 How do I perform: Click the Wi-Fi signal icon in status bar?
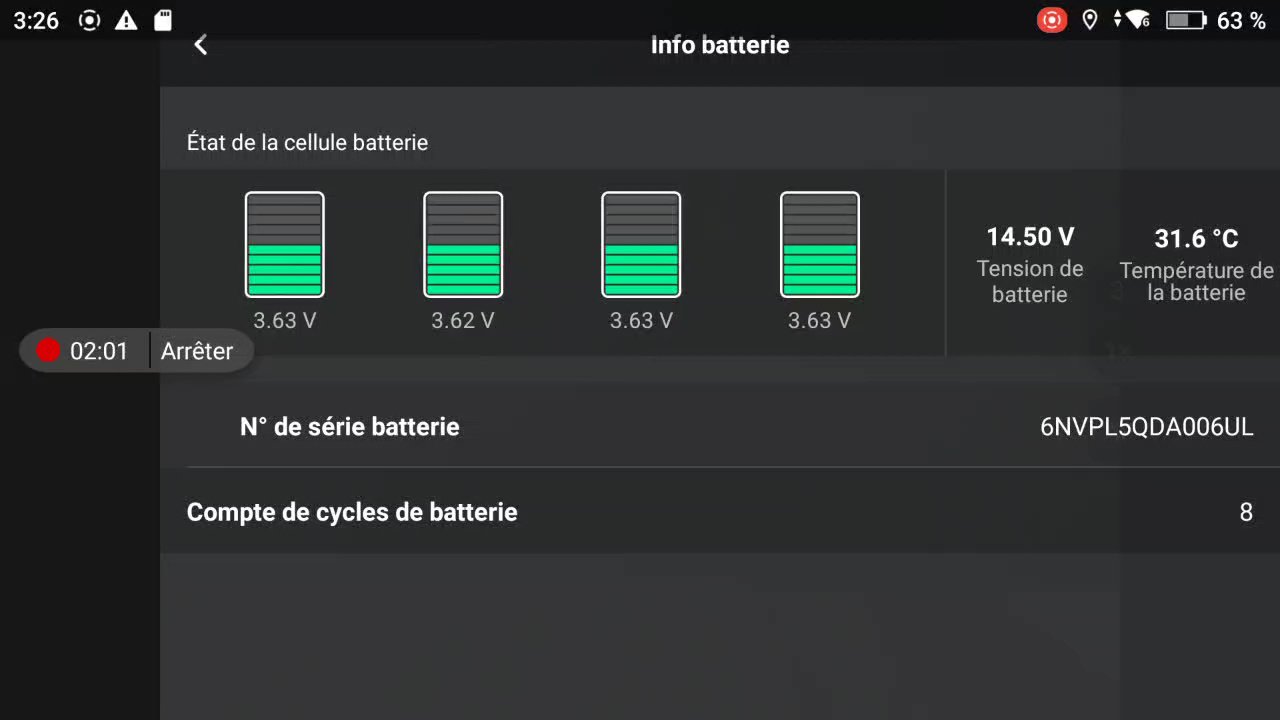pyautogui.click(x=1136, y=20)
